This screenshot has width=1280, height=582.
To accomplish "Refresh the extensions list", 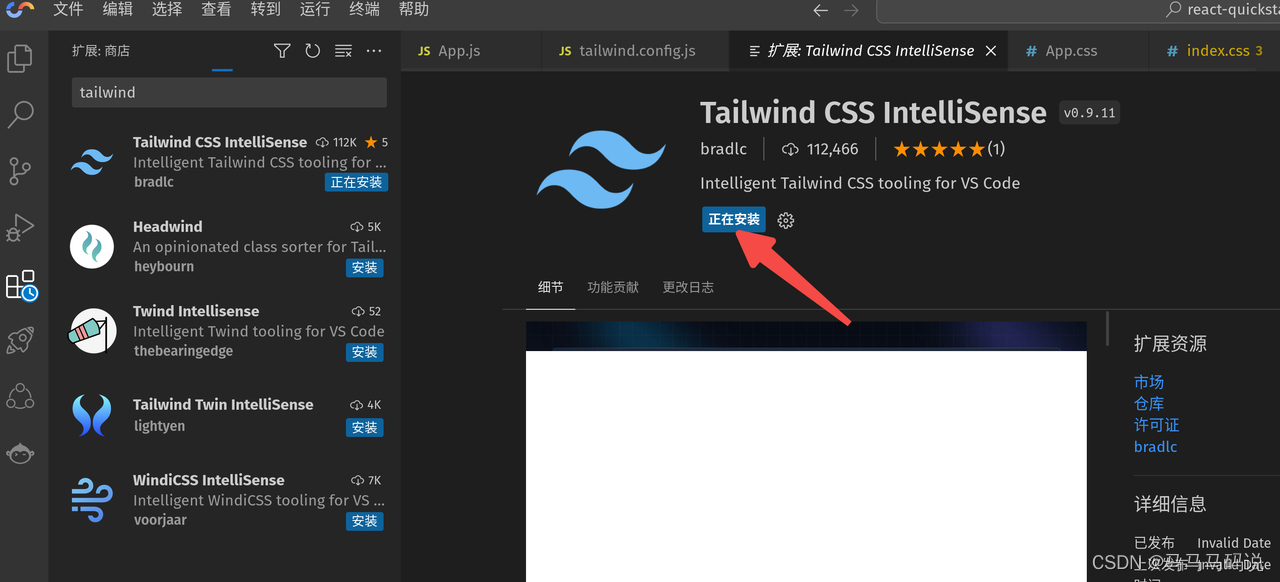I will point(312,51).
